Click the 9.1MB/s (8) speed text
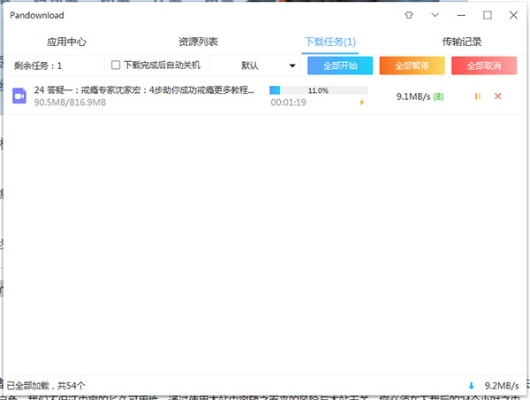Screen dimensions: 530x400 (x=420, y=97)
